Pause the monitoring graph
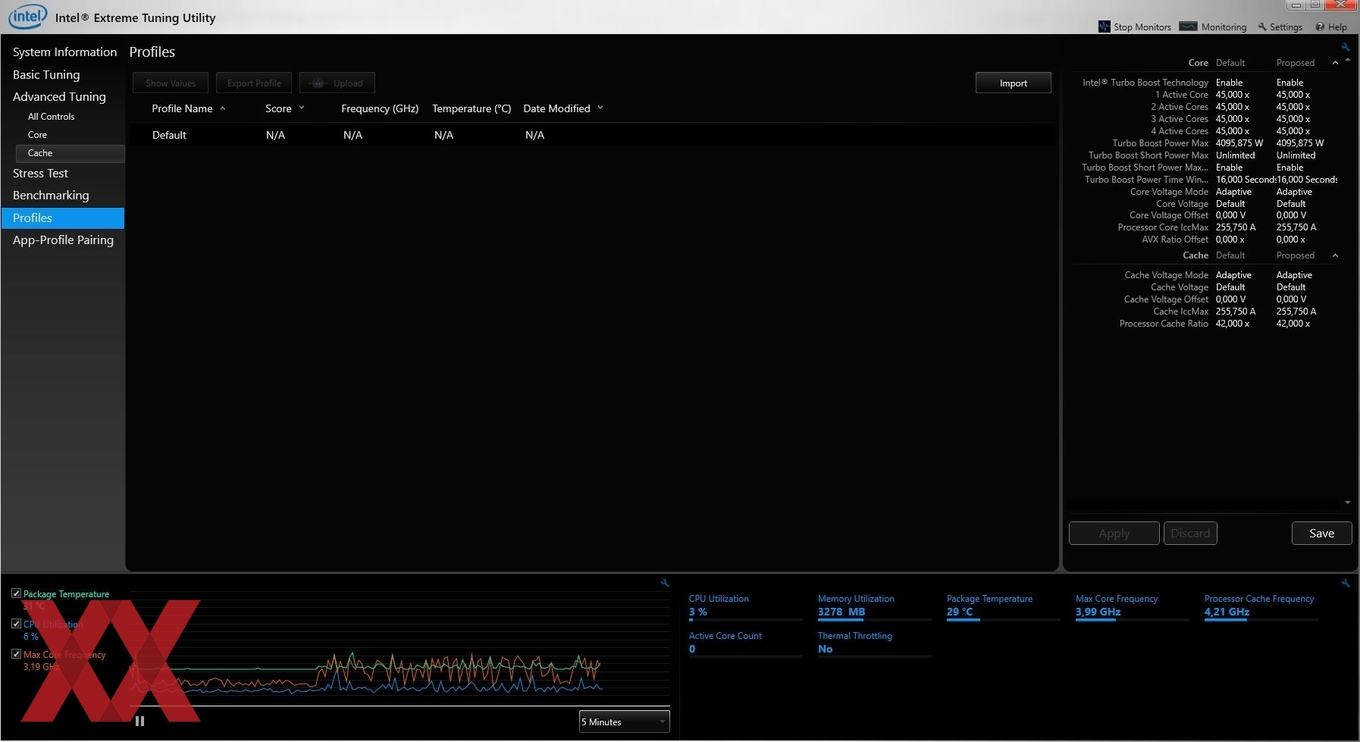The image size is (1360, 742). (140, 721)
